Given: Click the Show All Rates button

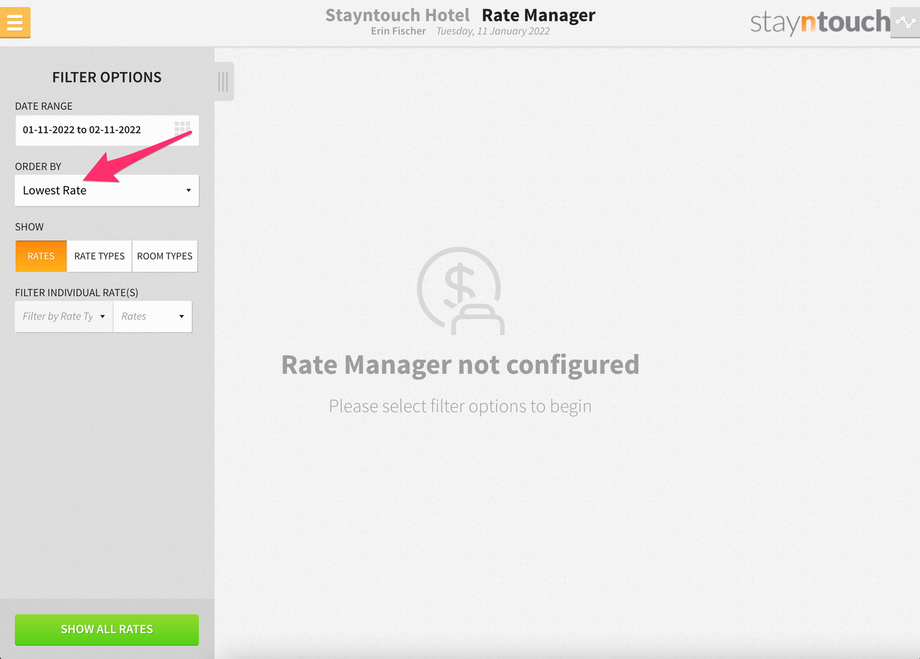Looking at the screenshot, I should pyautogui.click(x=107, y=630).
